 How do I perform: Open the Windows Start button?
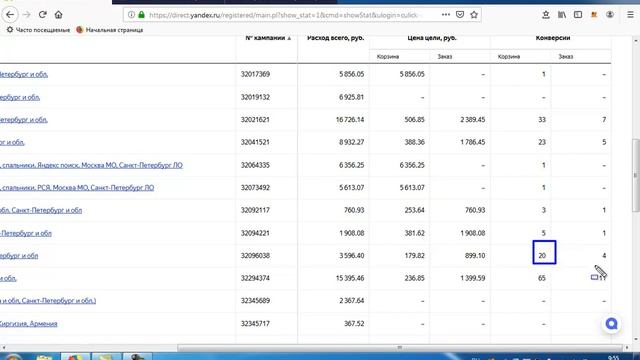[x=13, y=357]
